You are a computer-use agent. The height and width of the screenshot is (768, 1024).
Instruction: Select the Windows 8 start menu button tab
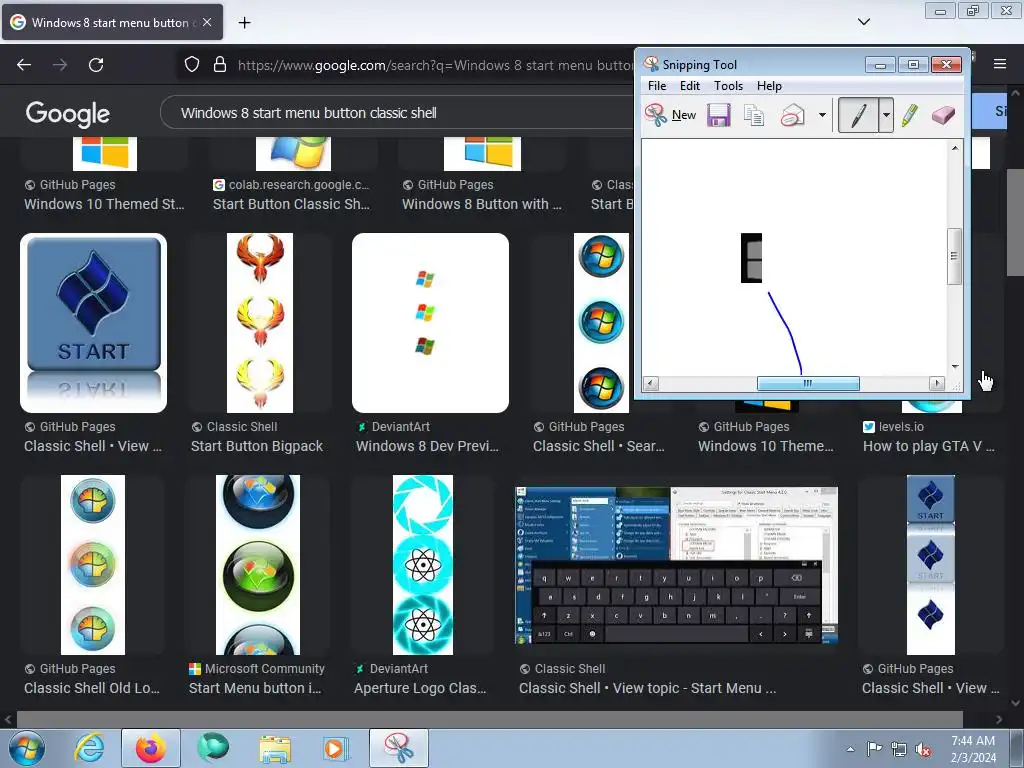[x=112, y=22]
